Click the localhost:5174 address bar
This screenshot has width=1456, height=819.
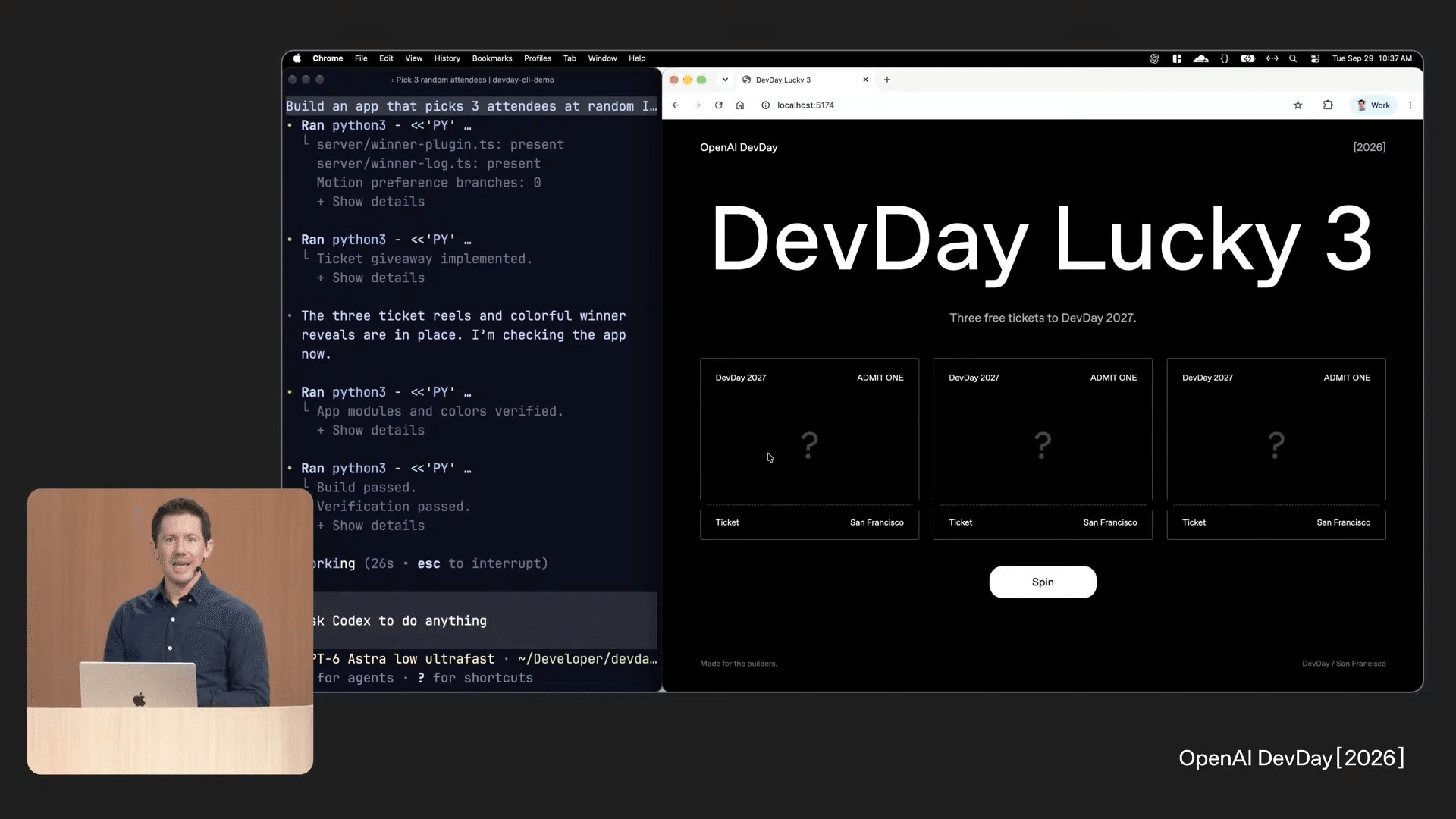coord(1024,105)
